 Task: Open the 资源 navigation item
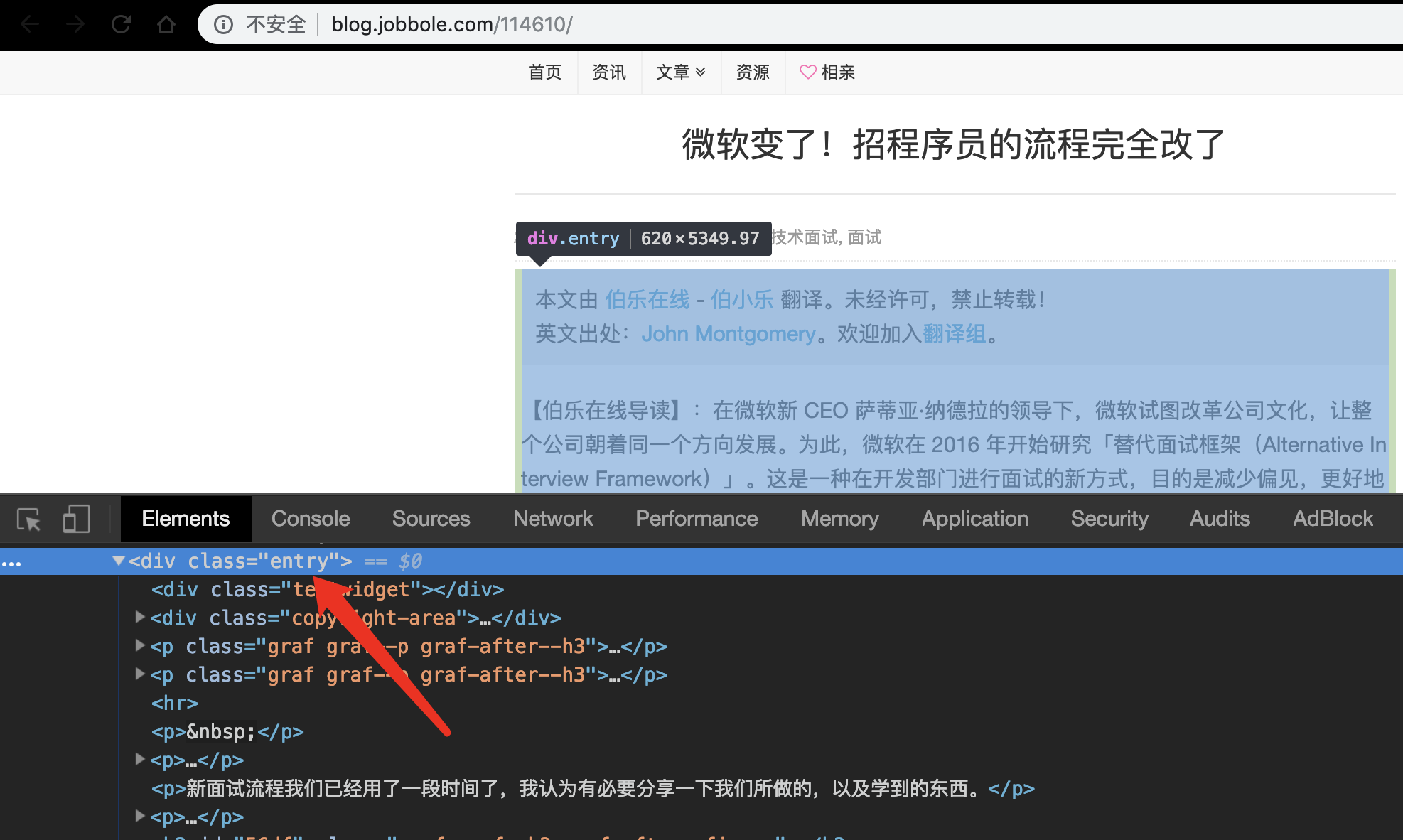(753, 72)
